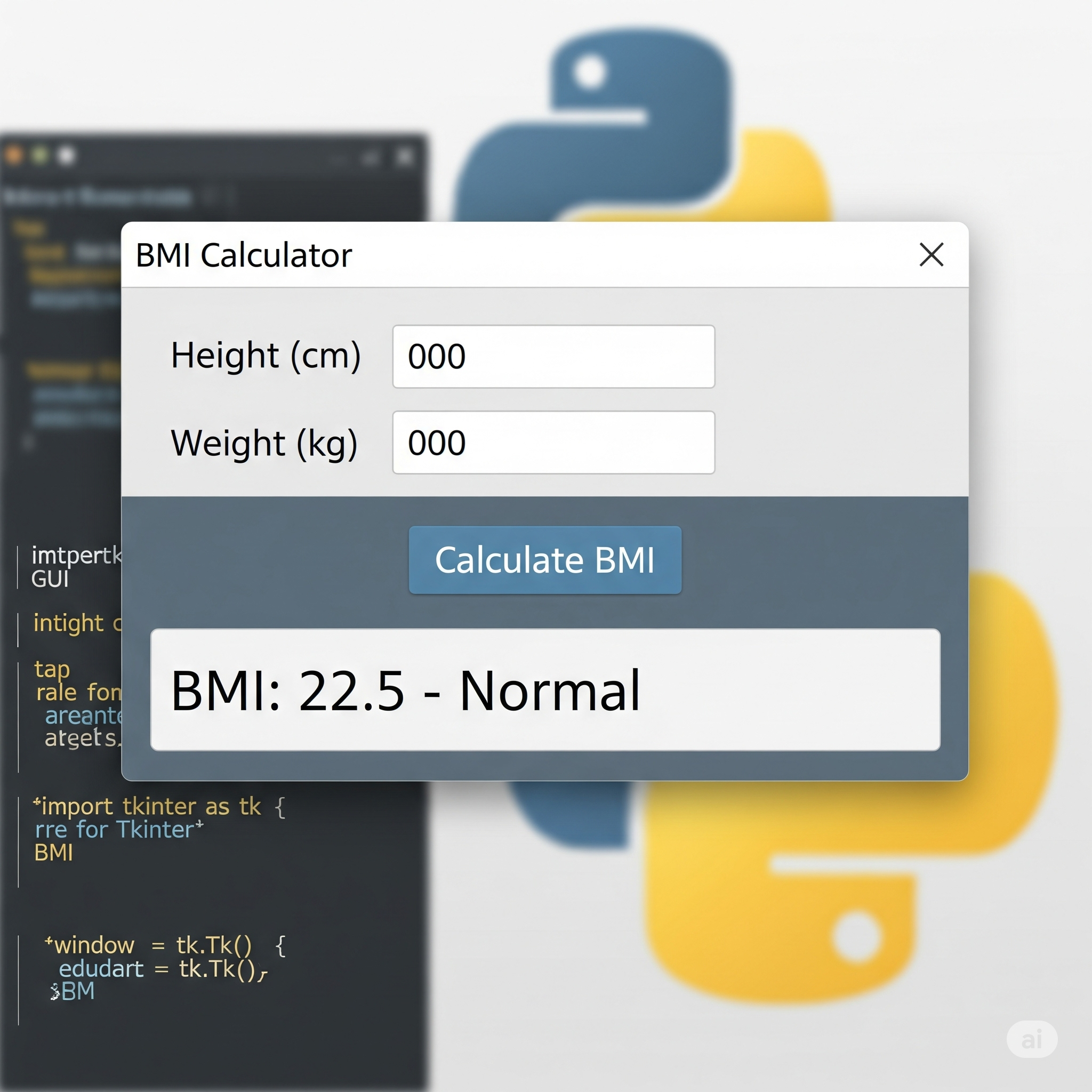
Task: Click the Calculate BMI button
Action: click(545, 559)
